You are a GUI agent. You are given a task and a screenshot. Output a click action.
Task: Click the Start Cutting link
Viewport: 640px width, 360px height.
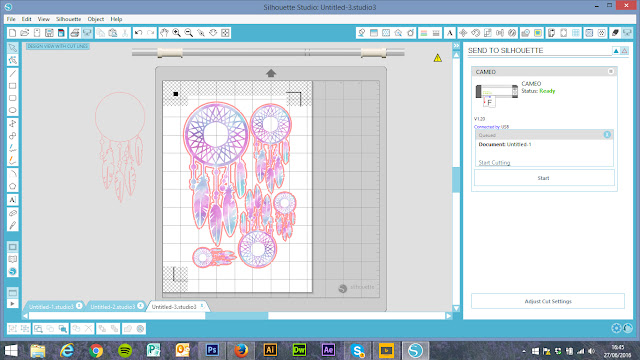pos(494,162)
